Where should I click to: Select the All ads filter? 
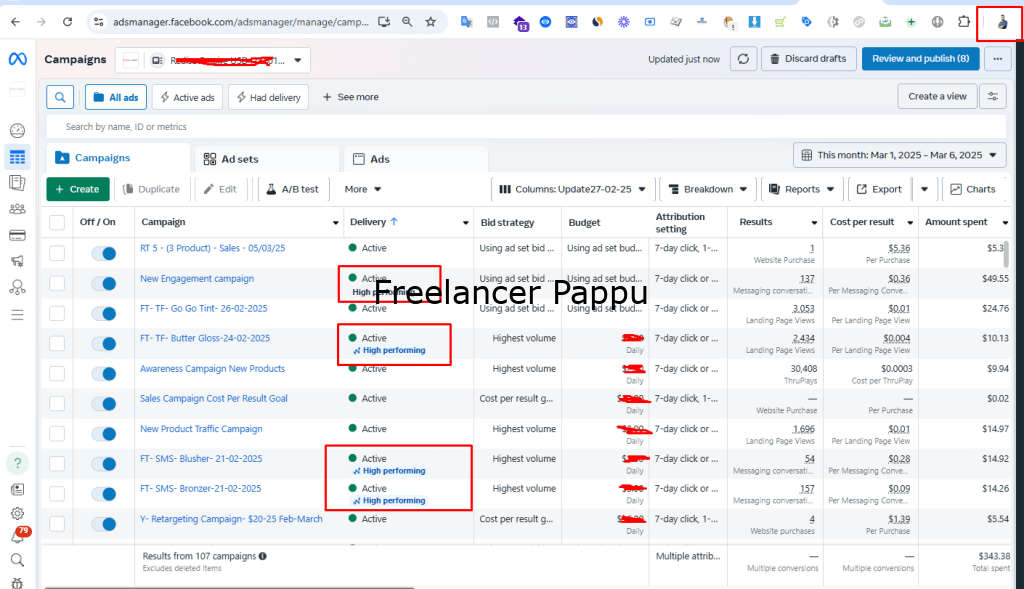116,97
